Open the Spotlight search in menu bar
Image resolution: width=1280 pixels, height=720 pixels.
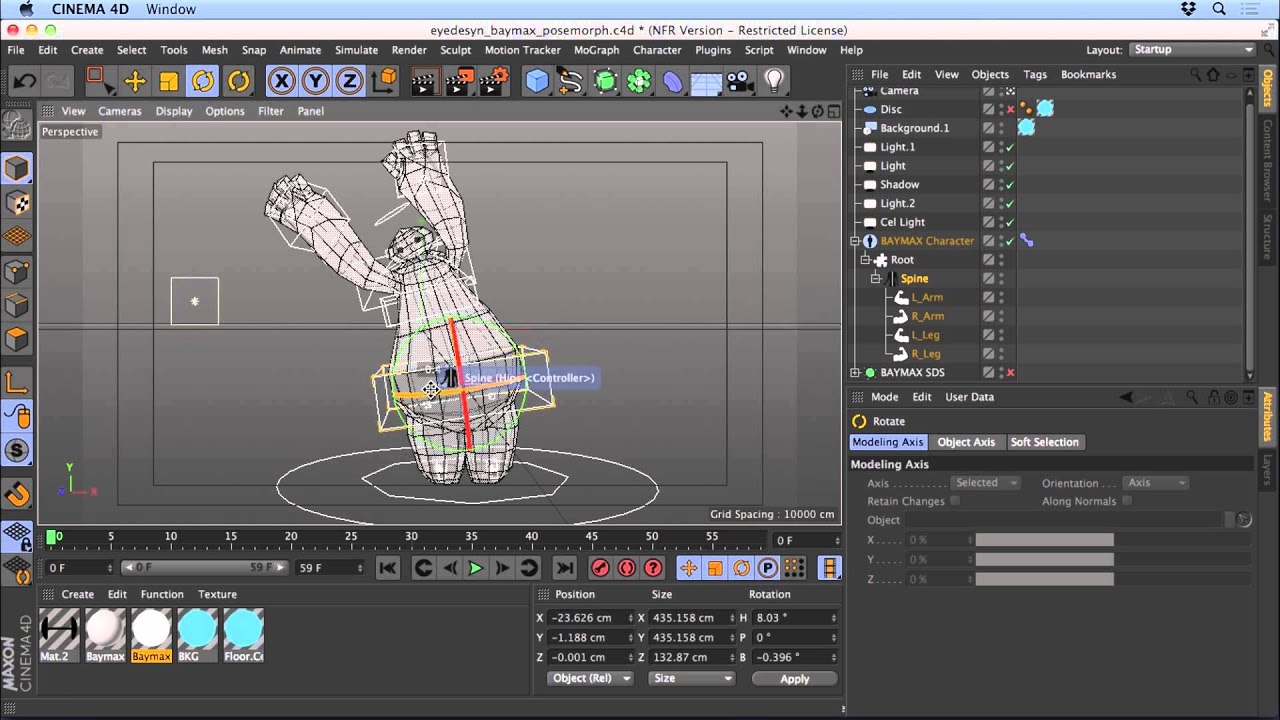coord(1219,9)
